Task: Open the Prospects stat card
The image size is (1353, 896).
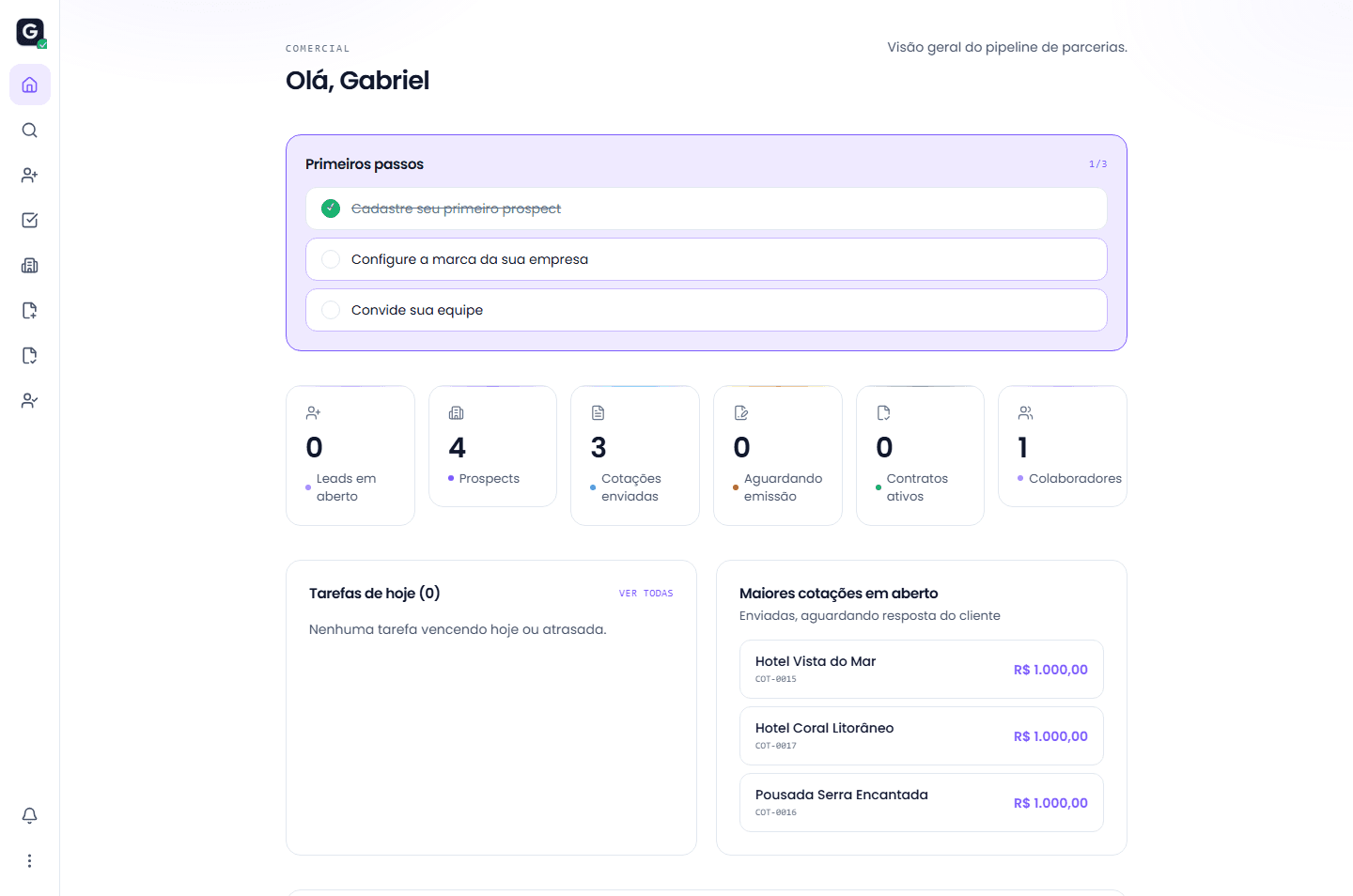Action: (x=493, y=446)
